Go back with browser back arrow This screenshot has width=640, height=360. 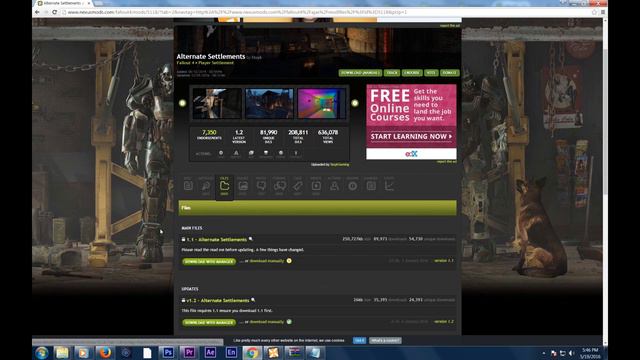(x=37, y=12)
